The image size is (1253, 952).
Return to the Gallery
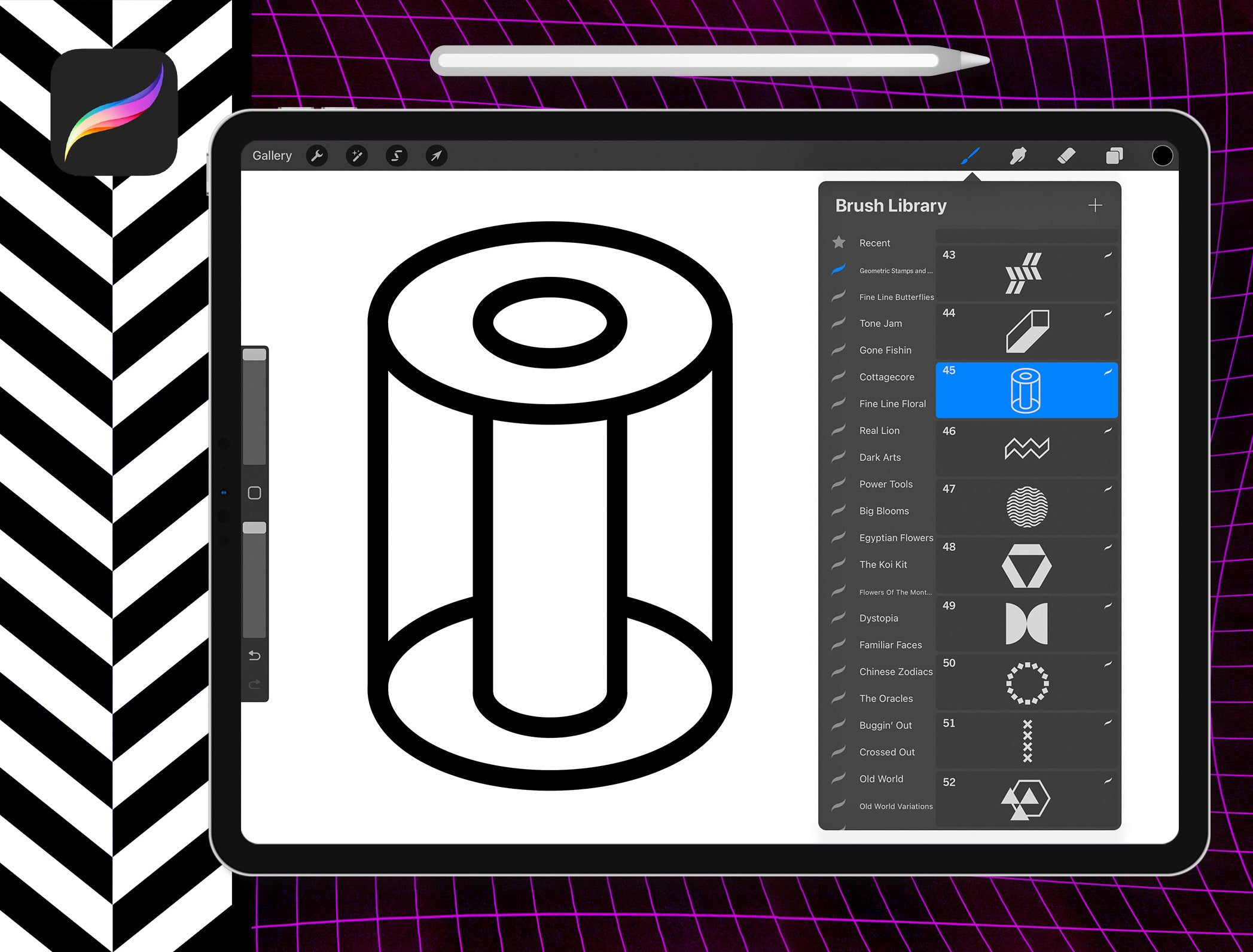(x=273, y=155)
